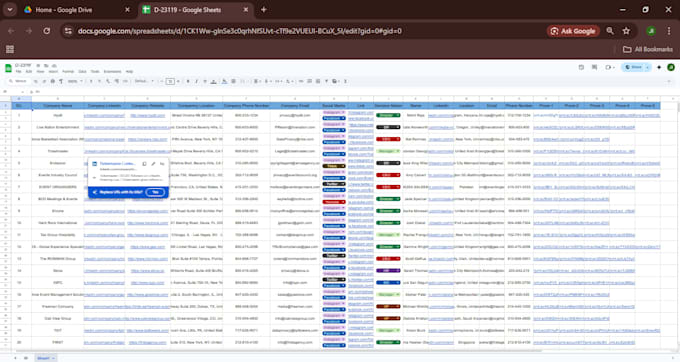Viewport: 680px width, 362px height.
Task: Copy link icon in the link preview popup
Action: 144,164
